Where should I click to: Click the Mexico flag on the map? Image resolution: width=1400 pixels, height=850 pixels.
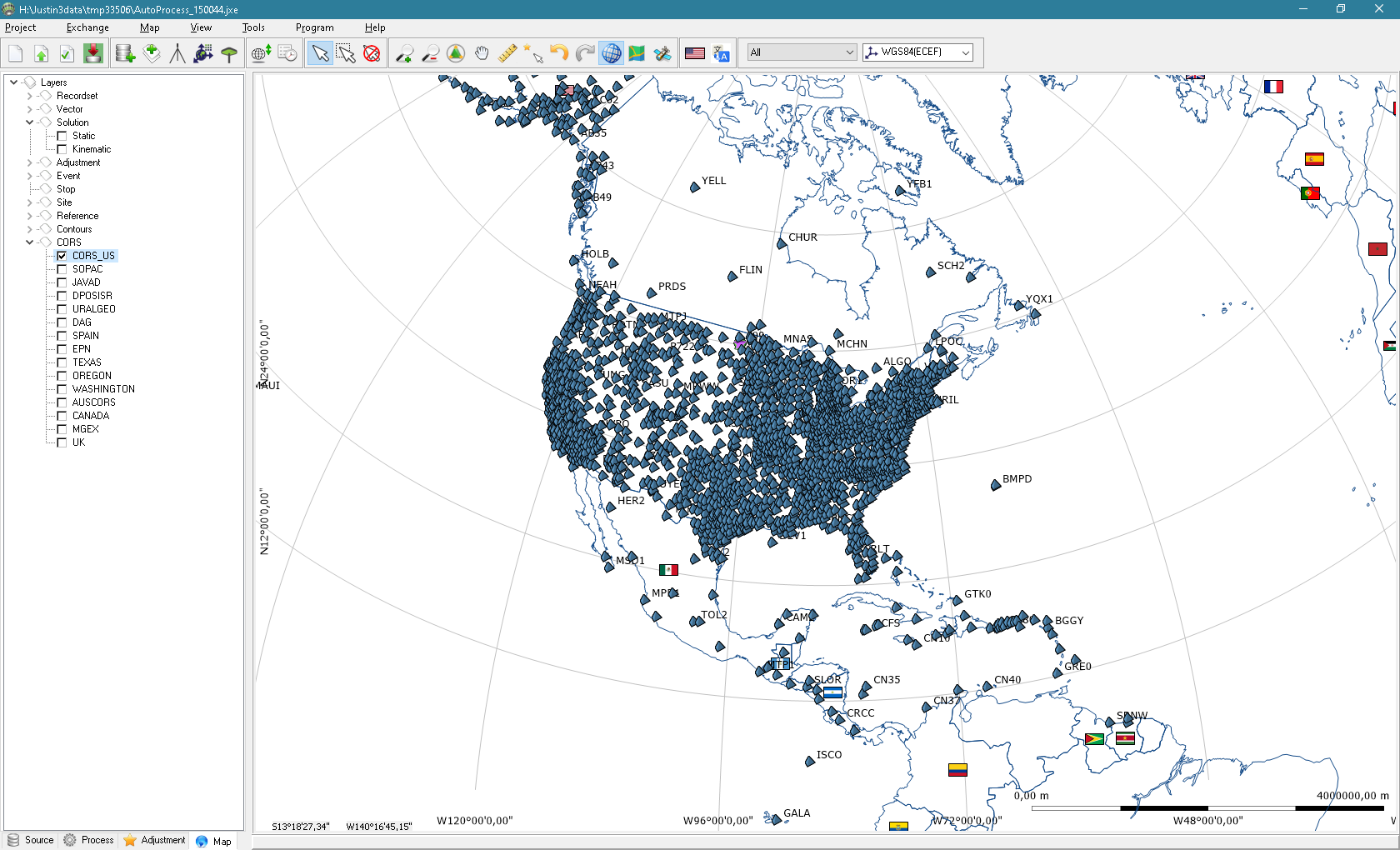[668, 570]
